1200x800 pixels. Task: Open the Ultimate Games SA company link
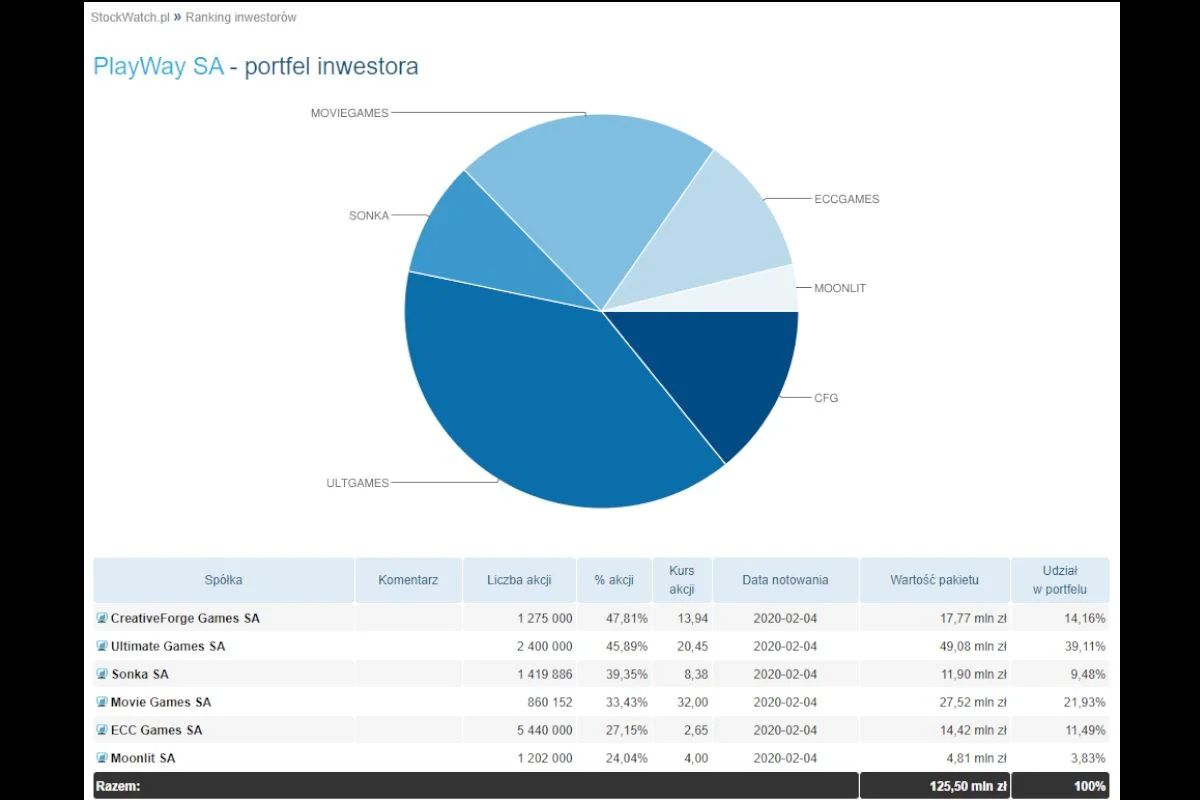tap(168, 646)
